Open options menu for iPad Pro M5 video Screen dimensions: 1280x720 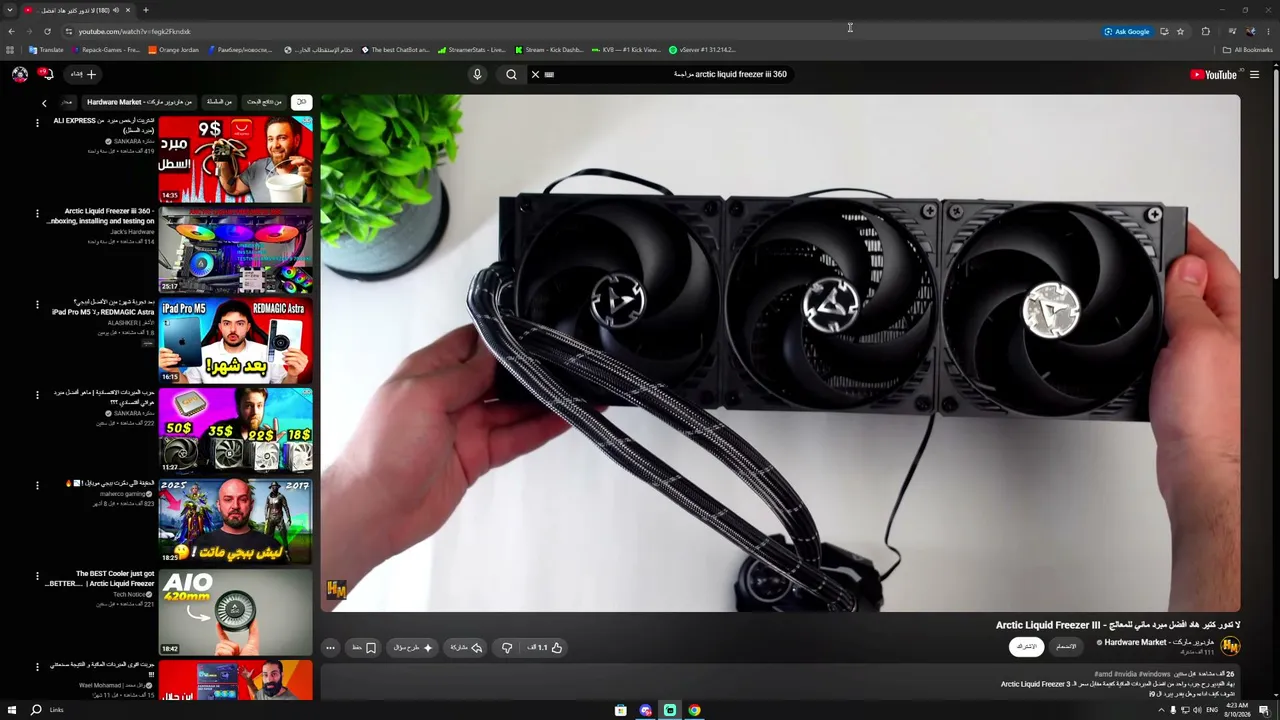point(37,304)
